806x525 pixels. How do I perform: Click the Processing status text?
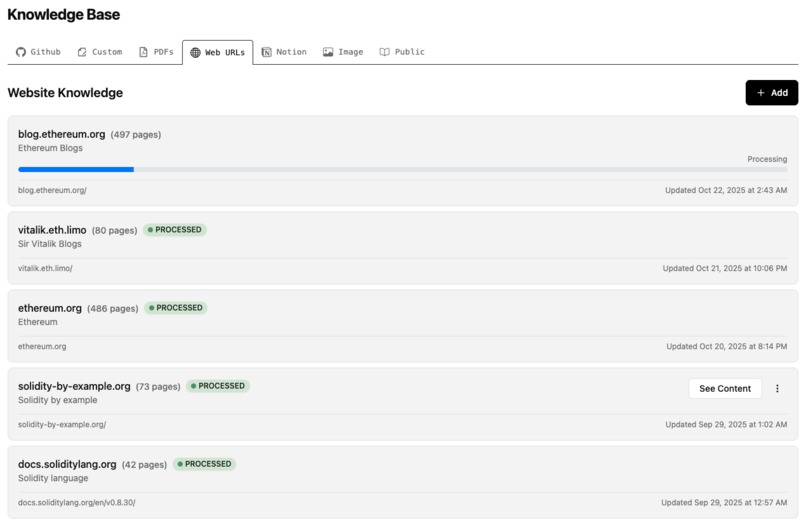click(767, 159)
